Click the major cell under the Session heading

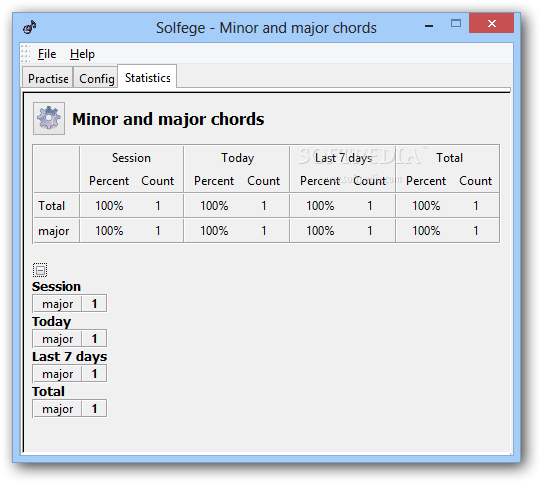pos(57,304)
